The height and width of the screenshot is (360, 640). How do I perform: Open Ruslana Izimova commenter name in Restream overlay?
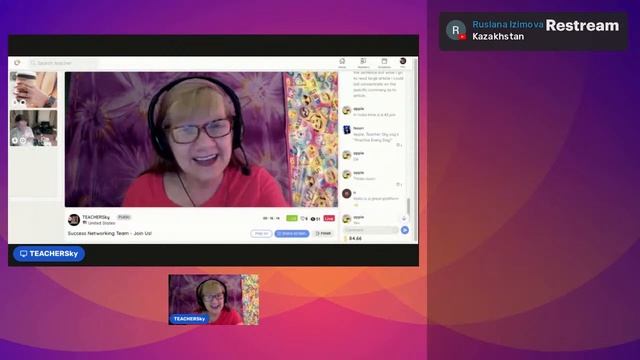507,24
